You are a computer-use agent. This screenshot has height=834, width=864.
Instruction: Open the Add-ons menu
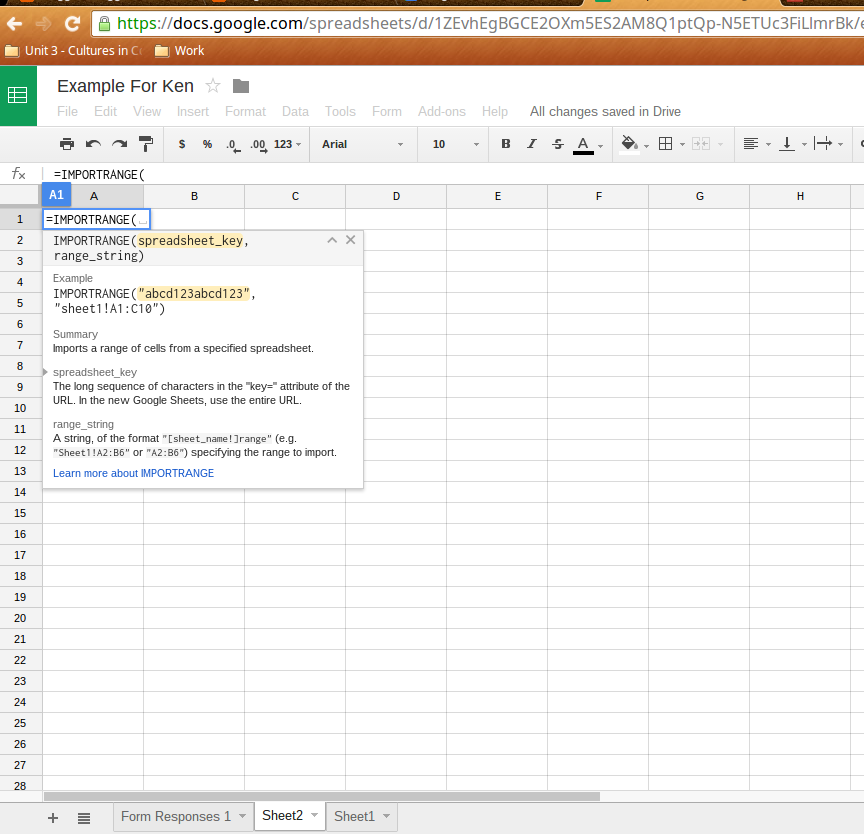tap(442, 111)
